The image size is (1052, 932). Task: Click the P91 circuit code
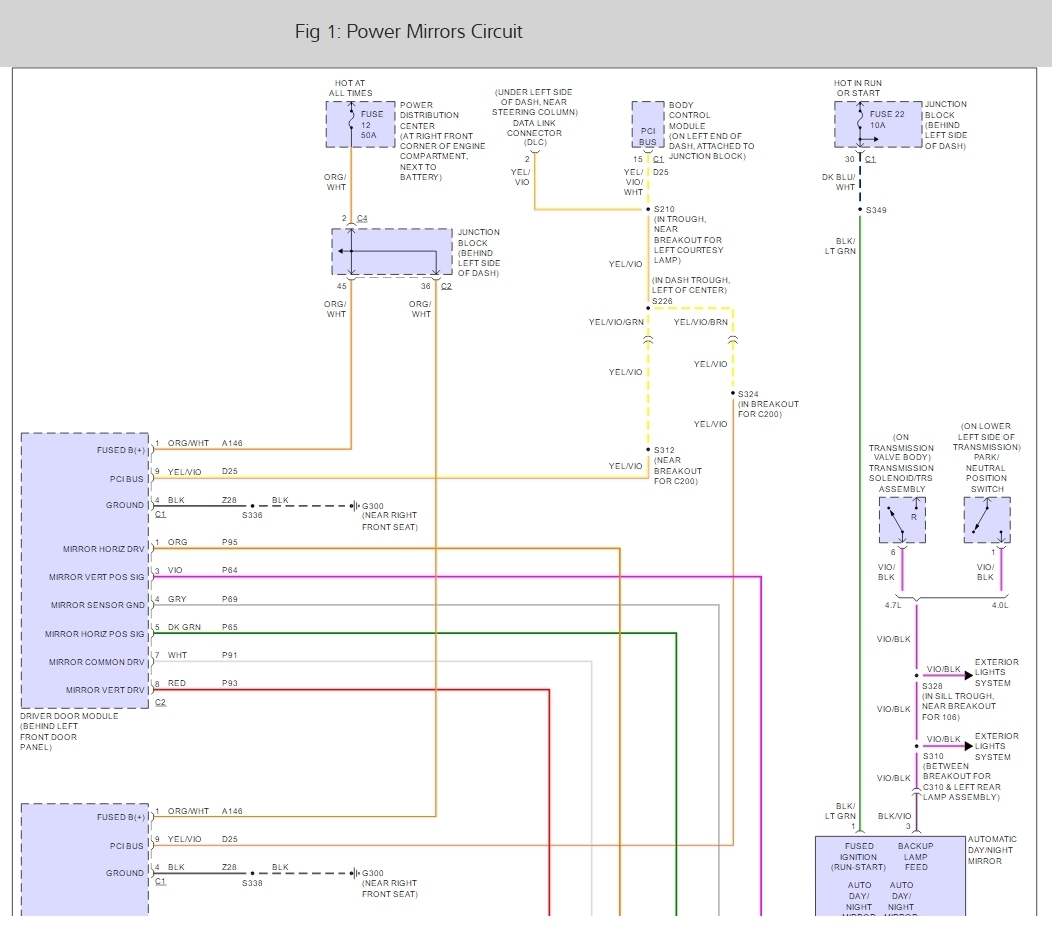pos(230,656)
